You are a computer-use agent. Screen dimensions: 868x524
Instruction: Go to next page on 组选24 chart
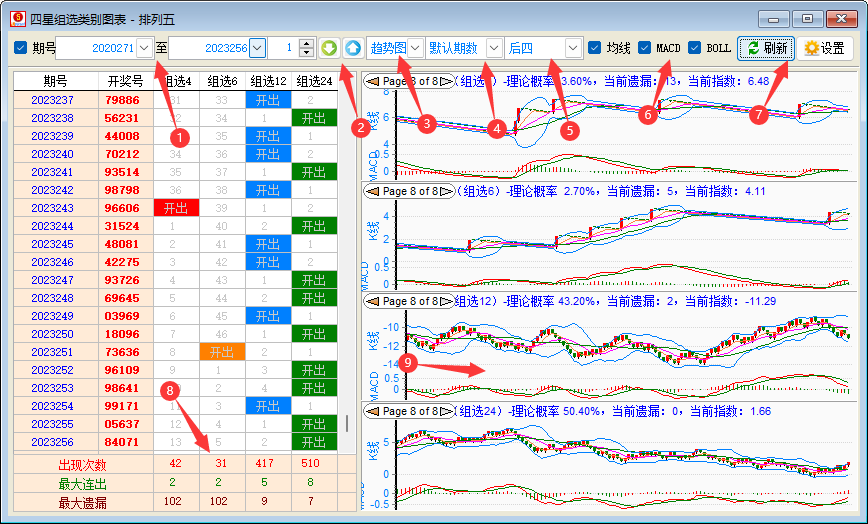pyautogui.click(x=447, y=411)
